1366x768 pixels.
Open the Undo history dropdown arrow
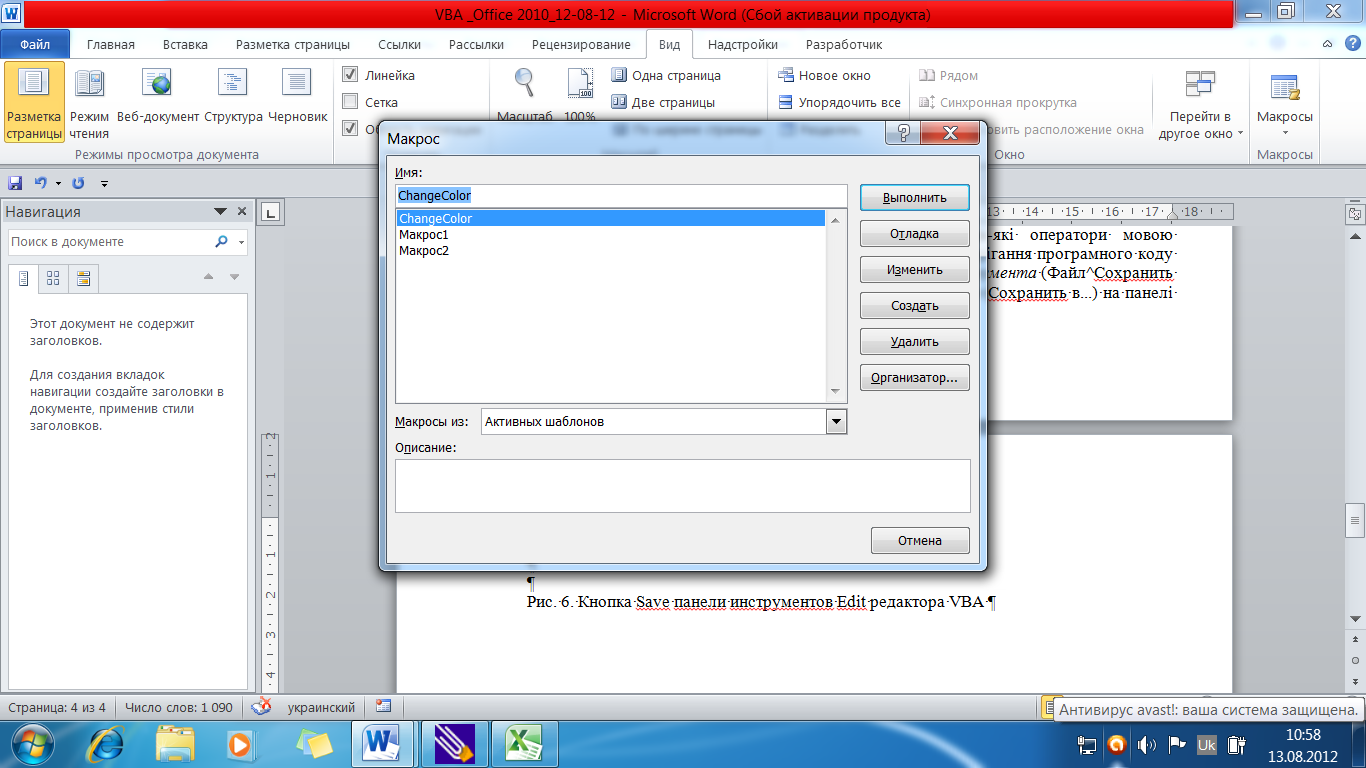pyautogui.click(x=58, y=183)
